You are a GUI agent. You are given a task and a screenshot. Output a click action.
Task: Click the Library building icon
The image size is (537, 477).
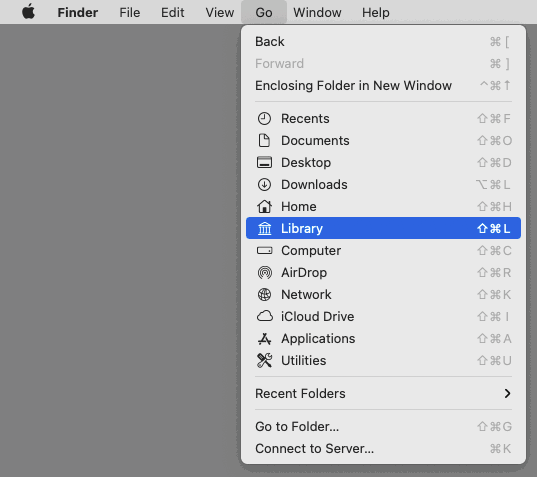[x=264, y=228]
